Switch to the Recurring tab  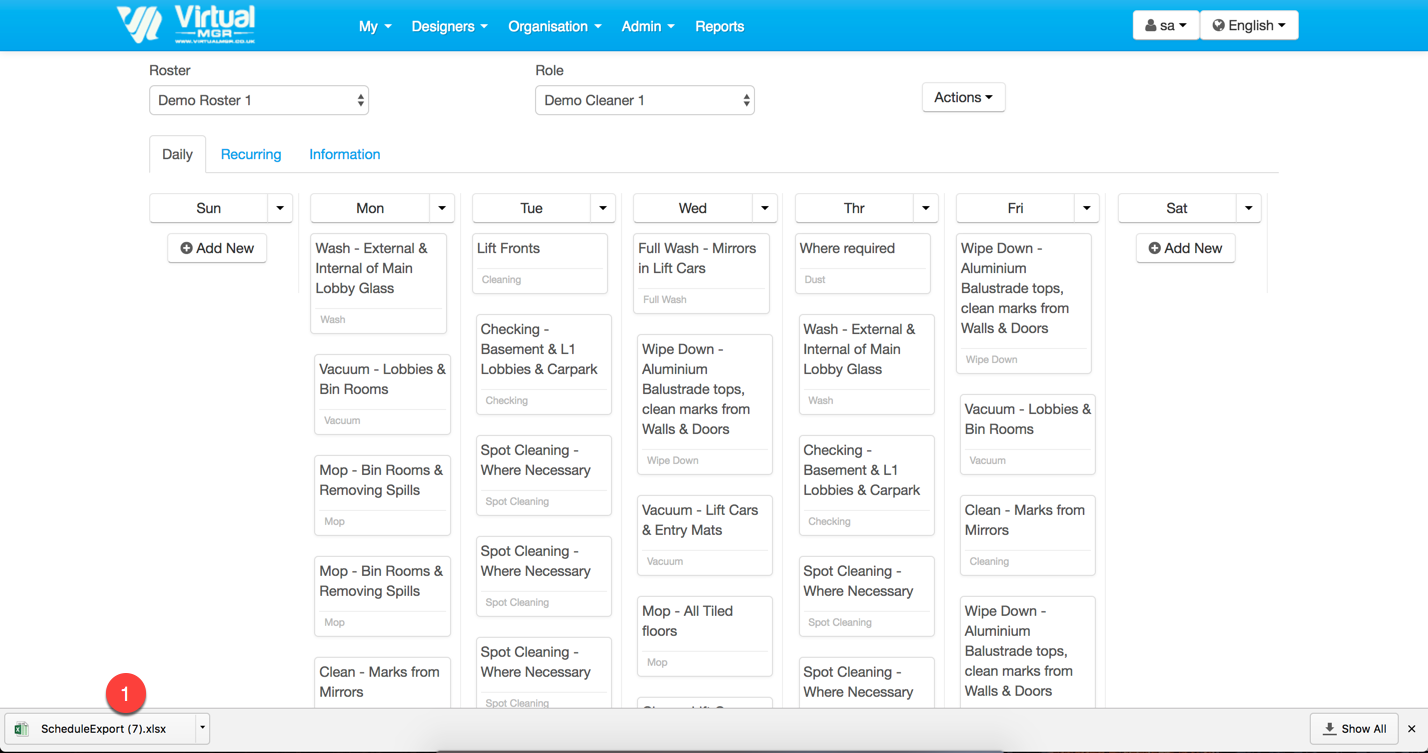[x=251, y=154]
